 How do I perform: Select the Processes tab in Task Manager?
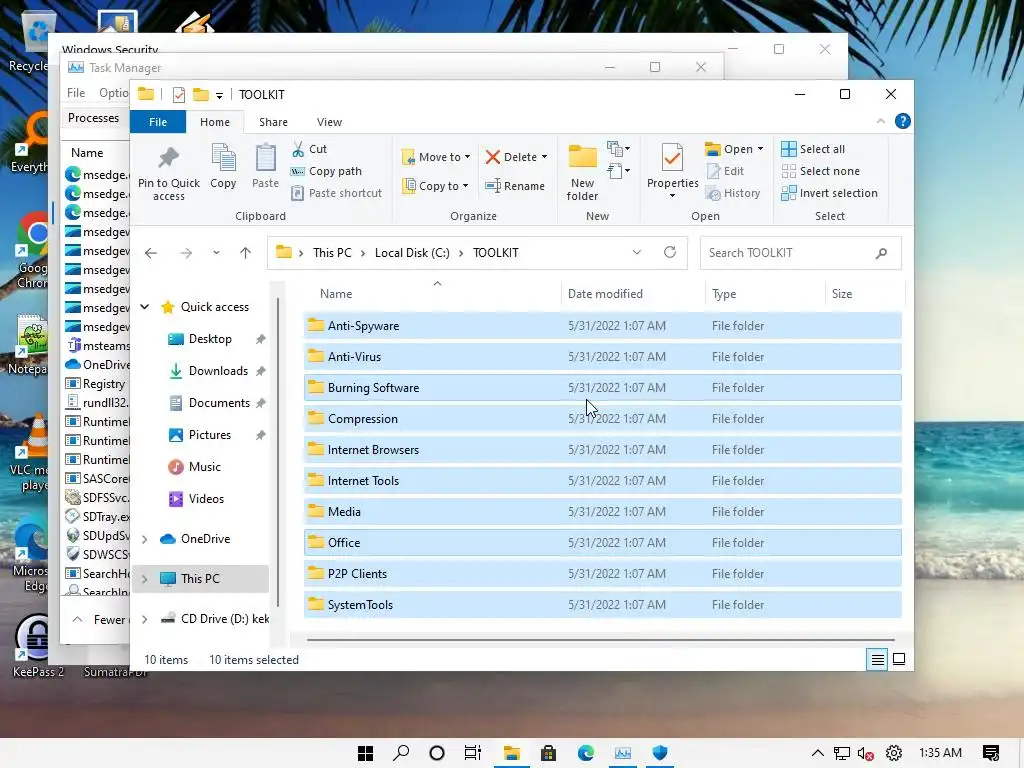point(93,118)
